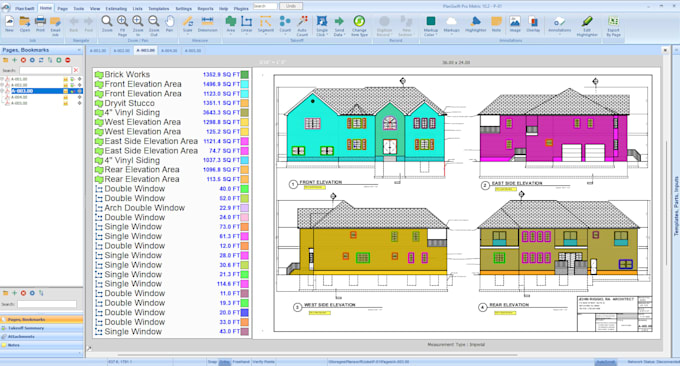Screen dimensions: 680x366
Task: Select the 4" Vinyl Siding 3643.3 SQ FT row
Action: 172,113
